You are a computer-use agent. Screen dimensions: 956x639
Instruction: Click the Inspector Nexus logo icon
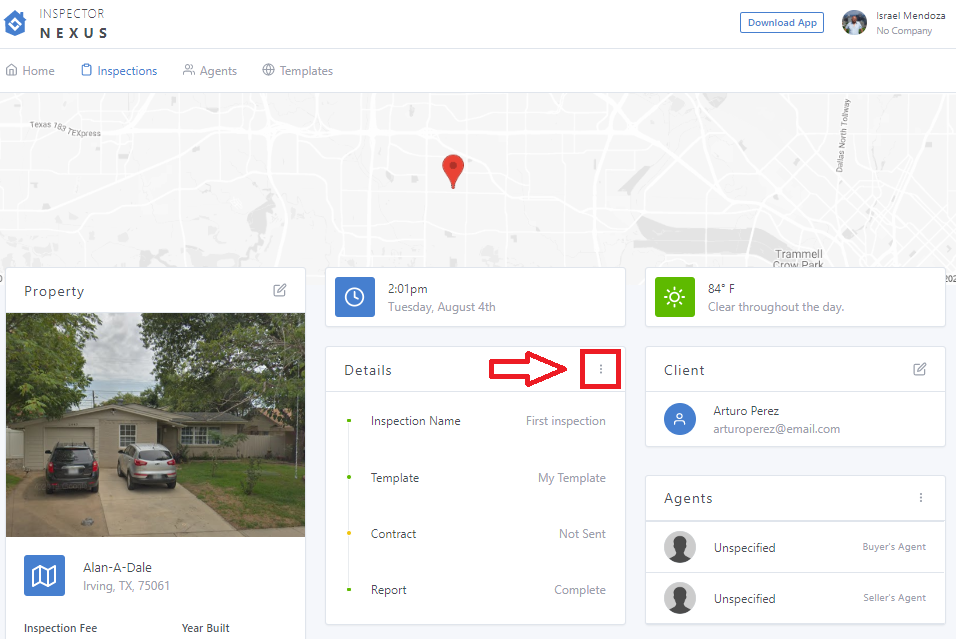pyautogui.click(x=15, y=23)
